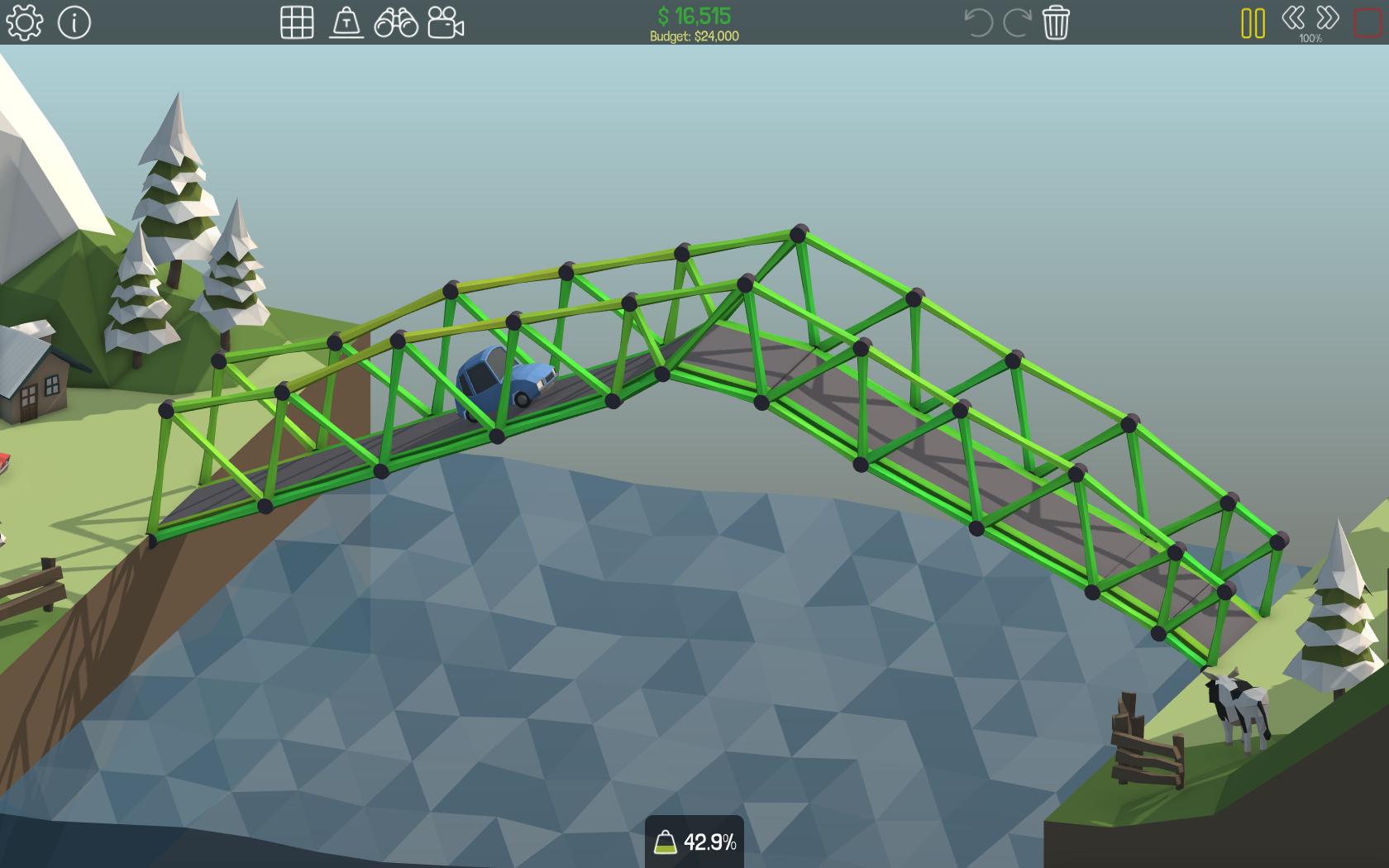Toggle the grid overlay
Viewport: 1389px width, 868px height.
point(297,22)
